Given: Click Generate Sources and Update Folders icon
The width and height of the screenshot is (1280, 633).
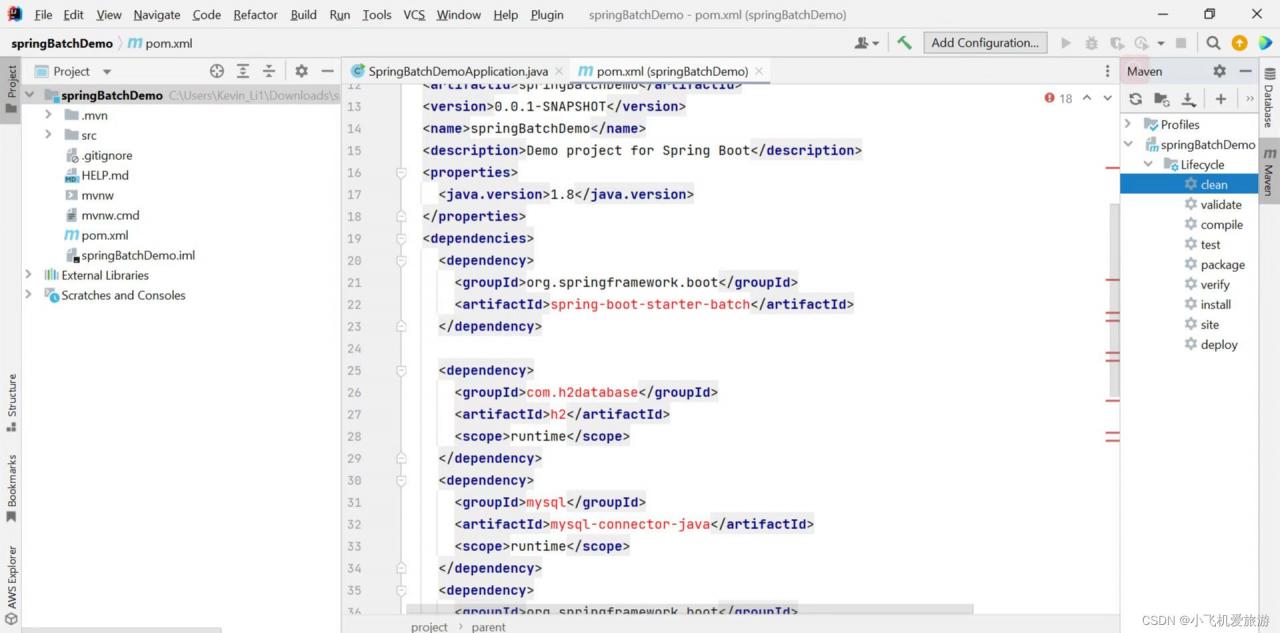Looking at the screenshot, I should click(x=1161, y=99).
